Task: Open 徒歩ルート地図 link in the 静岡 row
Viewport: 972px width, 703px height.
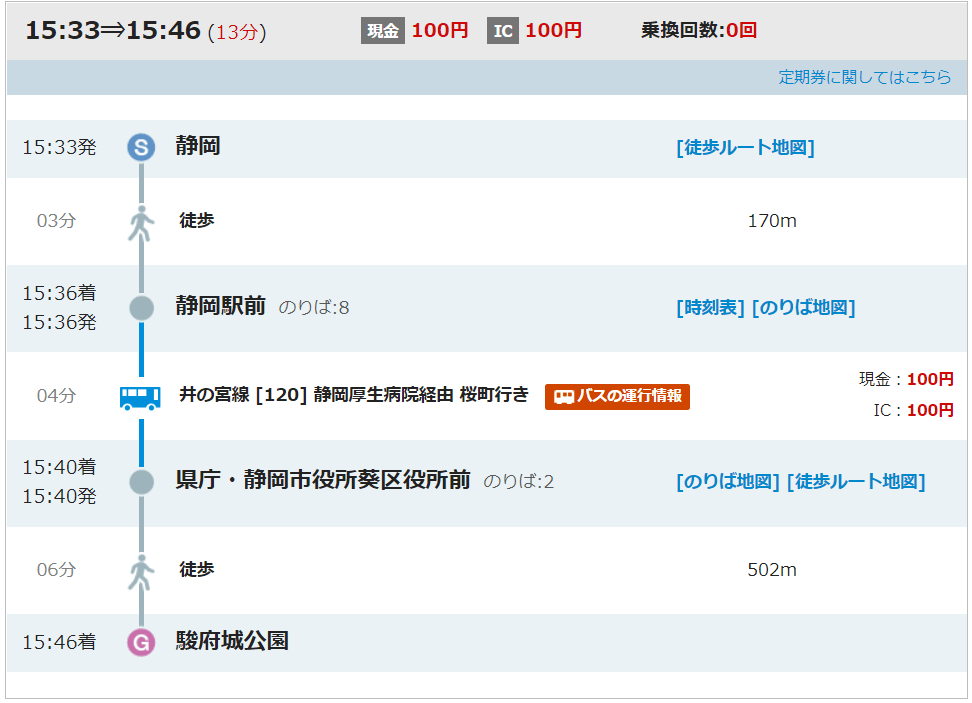Action: [745, 148]
